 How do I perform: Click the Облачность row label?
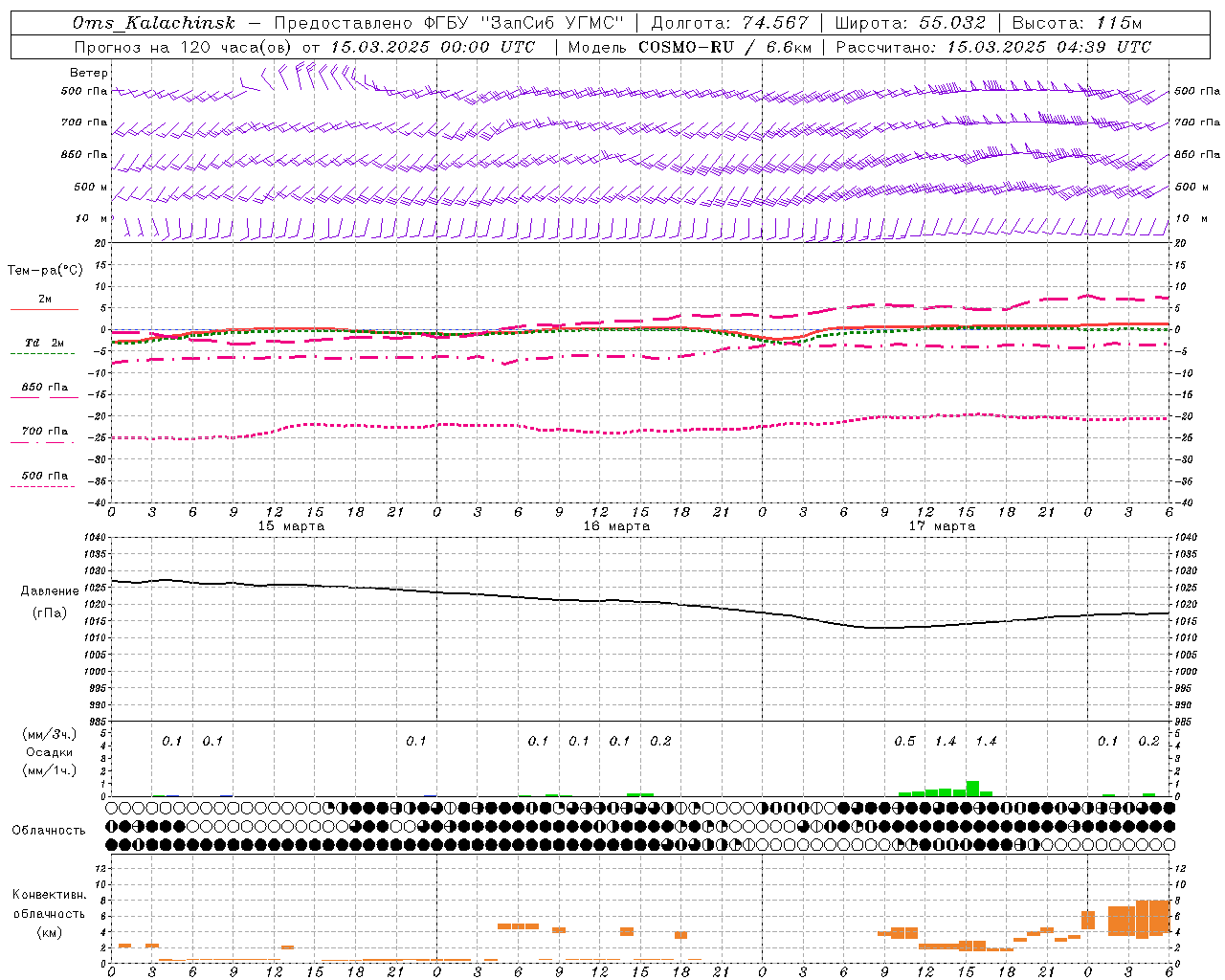coord(49,830)
